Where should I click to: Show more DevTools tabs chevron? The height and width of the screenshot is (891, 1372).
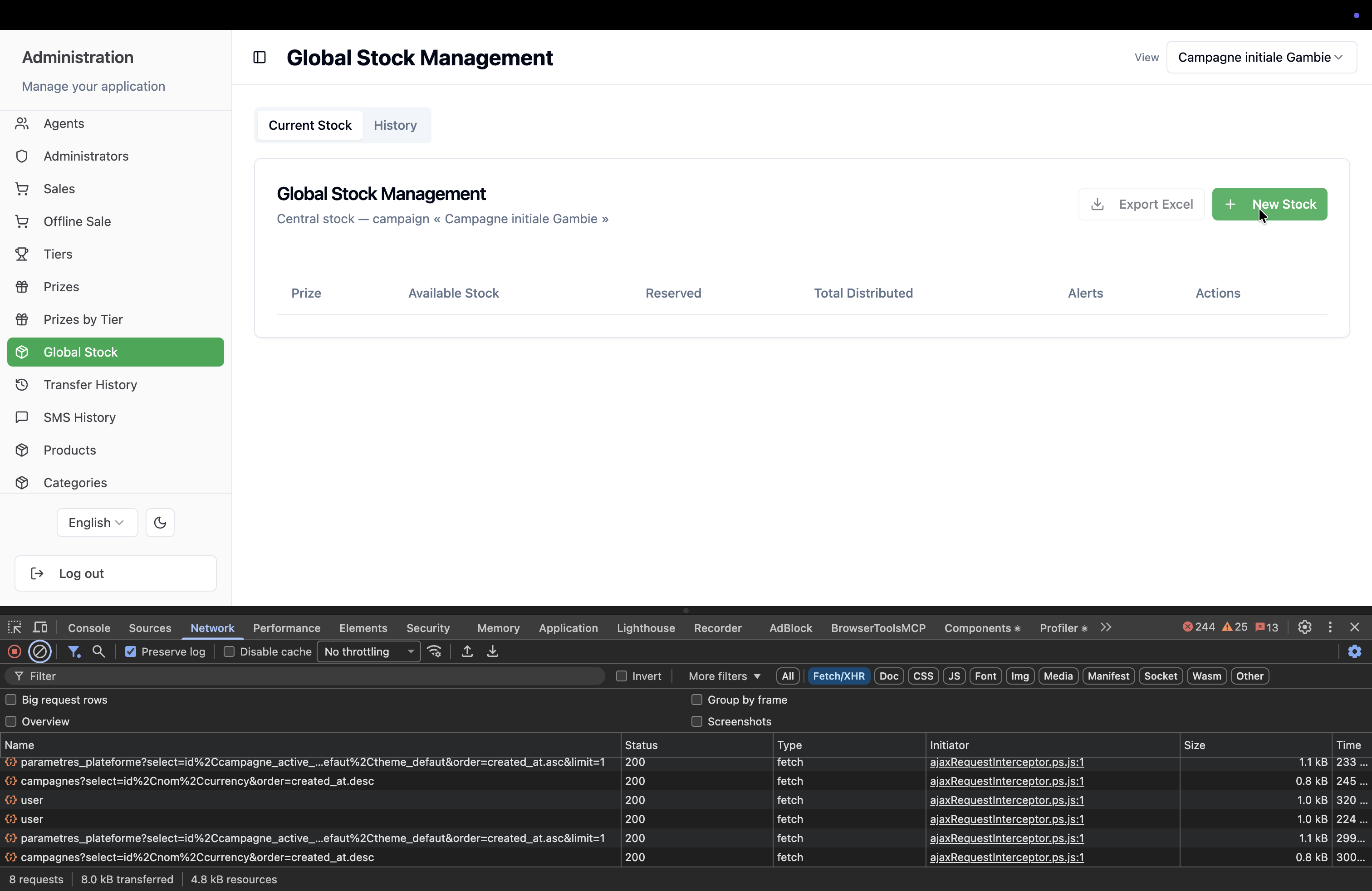pyautogui.click(x=1106, y=627)
